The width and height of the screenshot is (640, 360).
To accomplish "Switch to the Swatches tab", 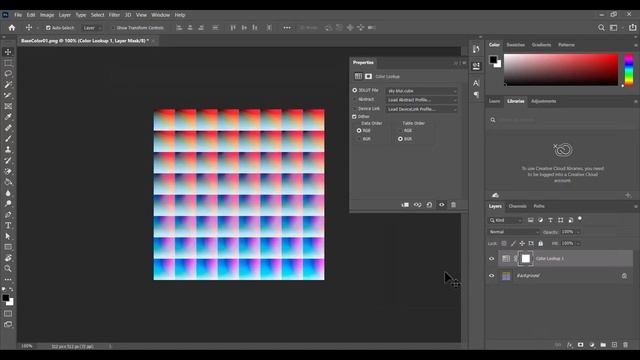I will 516,45.
